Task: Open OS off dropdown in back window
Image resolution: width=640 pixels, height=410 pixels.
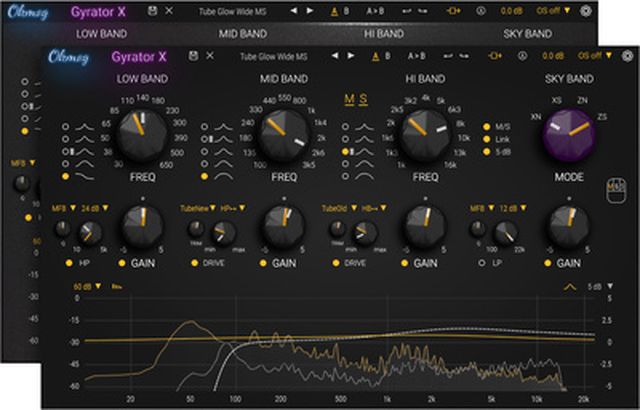Action: [553, 11]
